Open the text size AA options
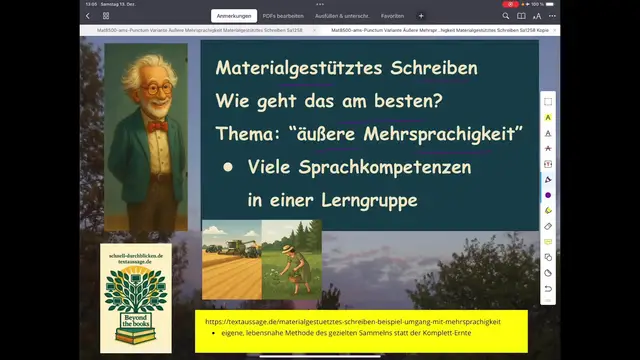The height and width of the screenshot is (360, 640). click(537, 16)
